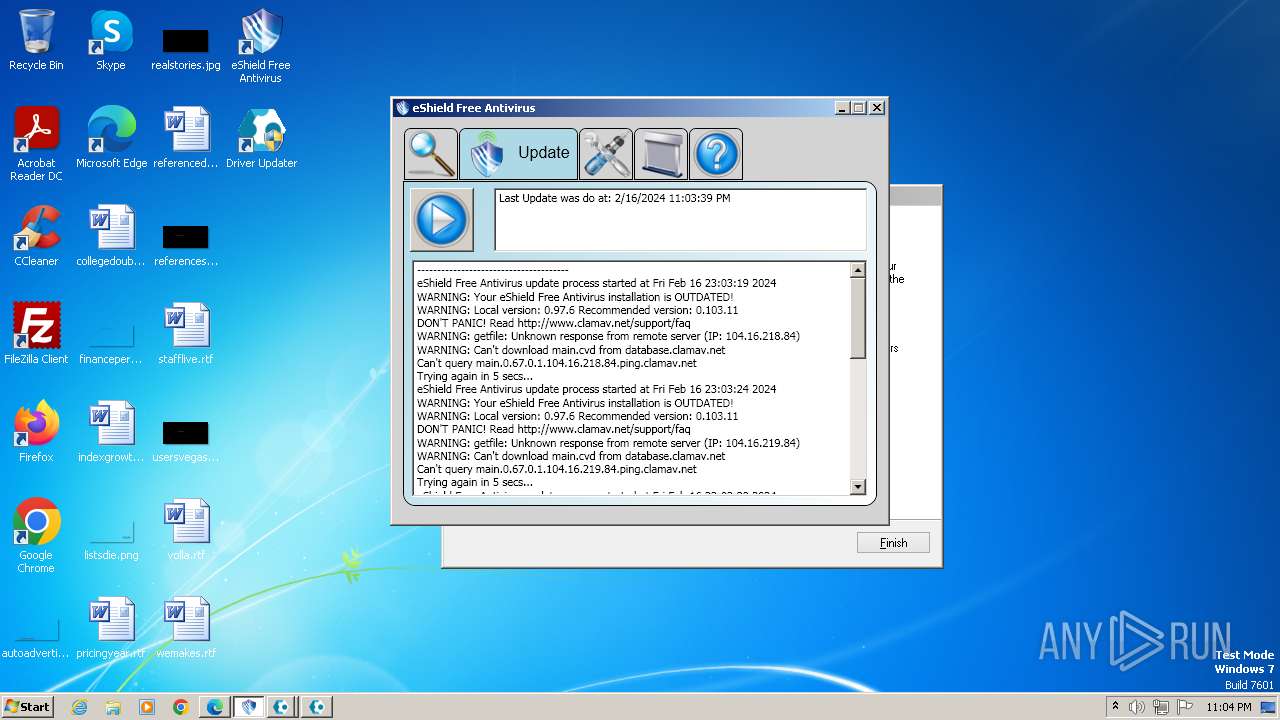The image size is (1280, 720).
Task: Select Acrobat Reader DC desktop shortcut
Action: (x=36, y=144)
